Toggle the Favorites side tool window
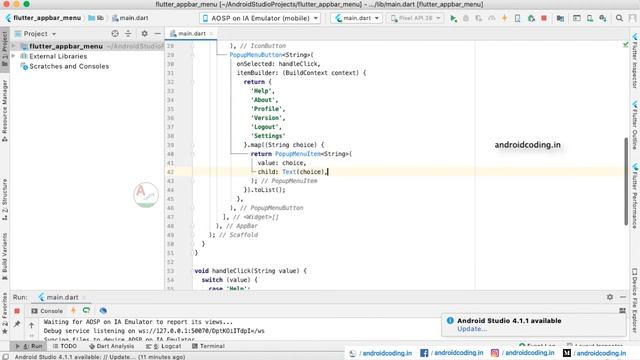 4,313
